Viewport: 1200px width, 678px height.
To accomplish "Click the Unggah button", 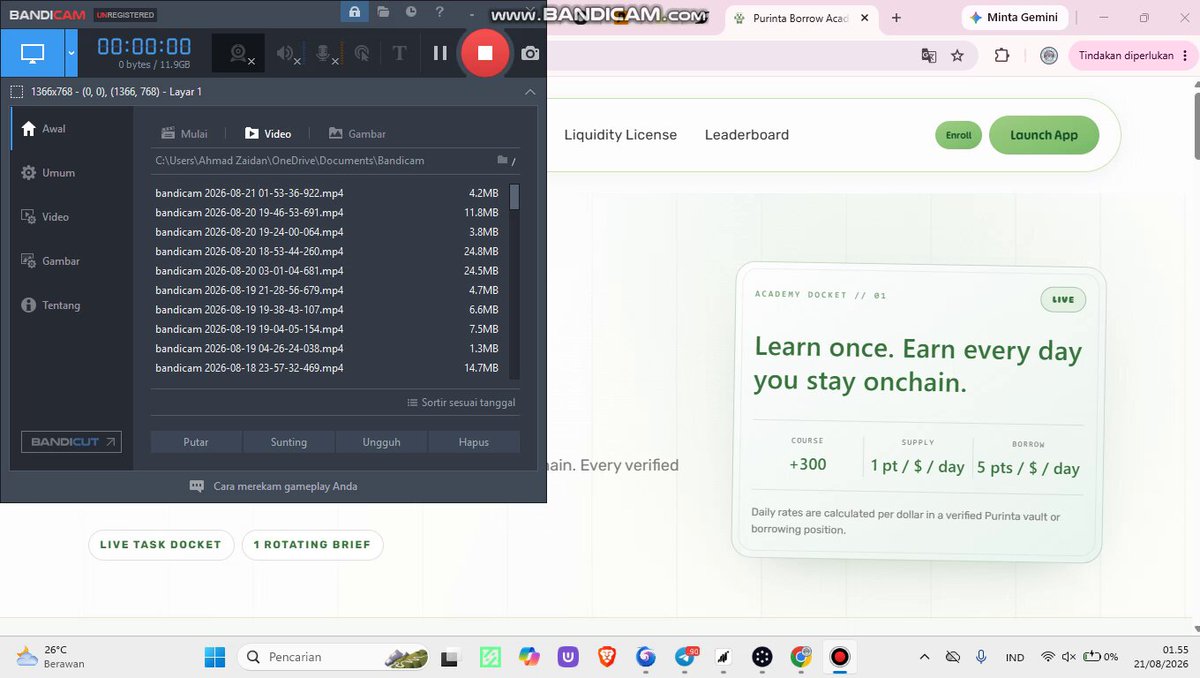I will tap(382, 442).
